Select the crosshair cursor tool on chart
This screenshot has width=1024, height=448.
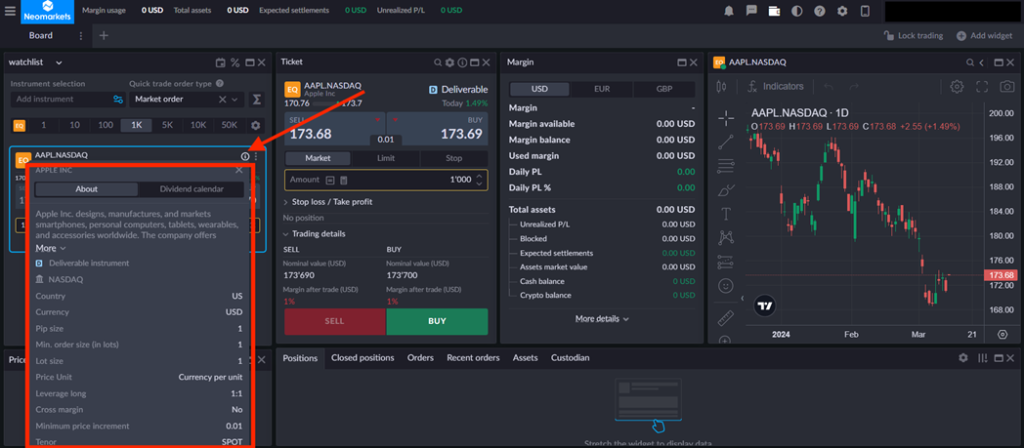click(726, 118)
